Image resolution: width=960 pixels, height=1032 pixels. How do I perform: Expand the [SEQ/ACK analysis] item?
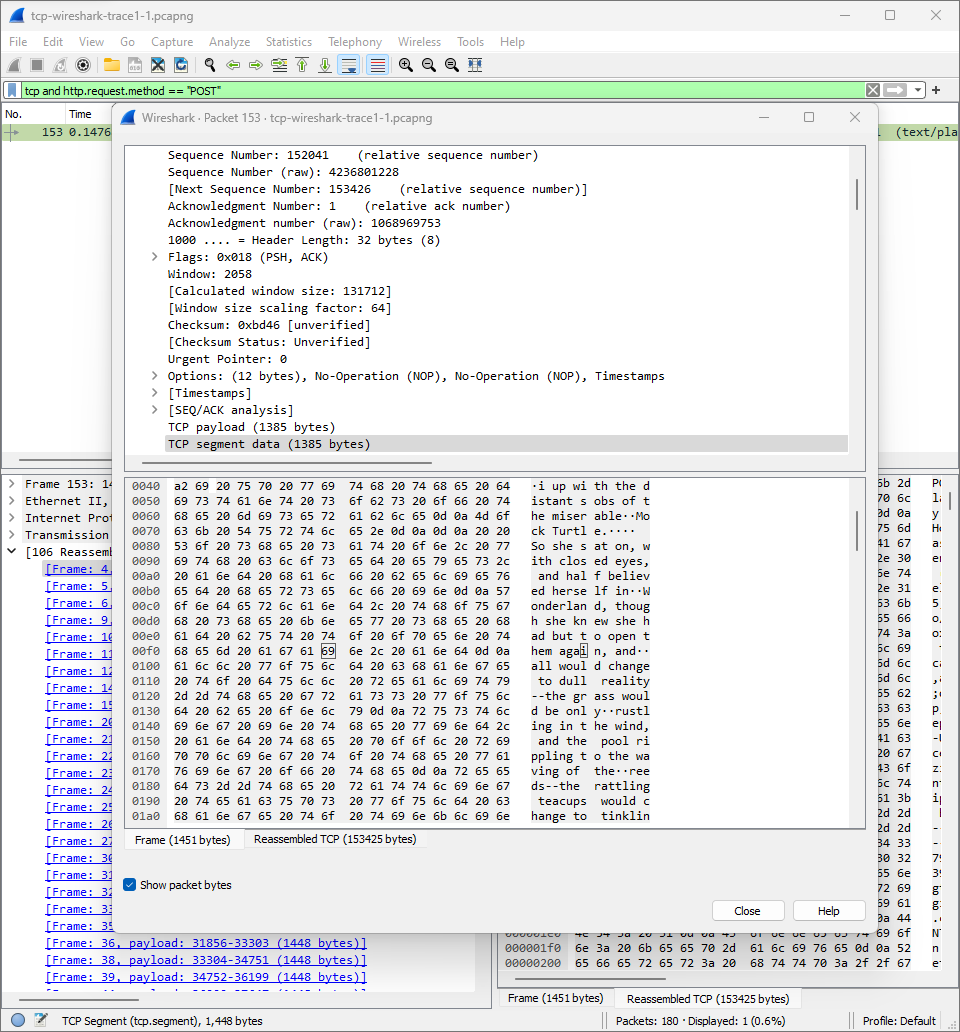(x=155, y=410)
